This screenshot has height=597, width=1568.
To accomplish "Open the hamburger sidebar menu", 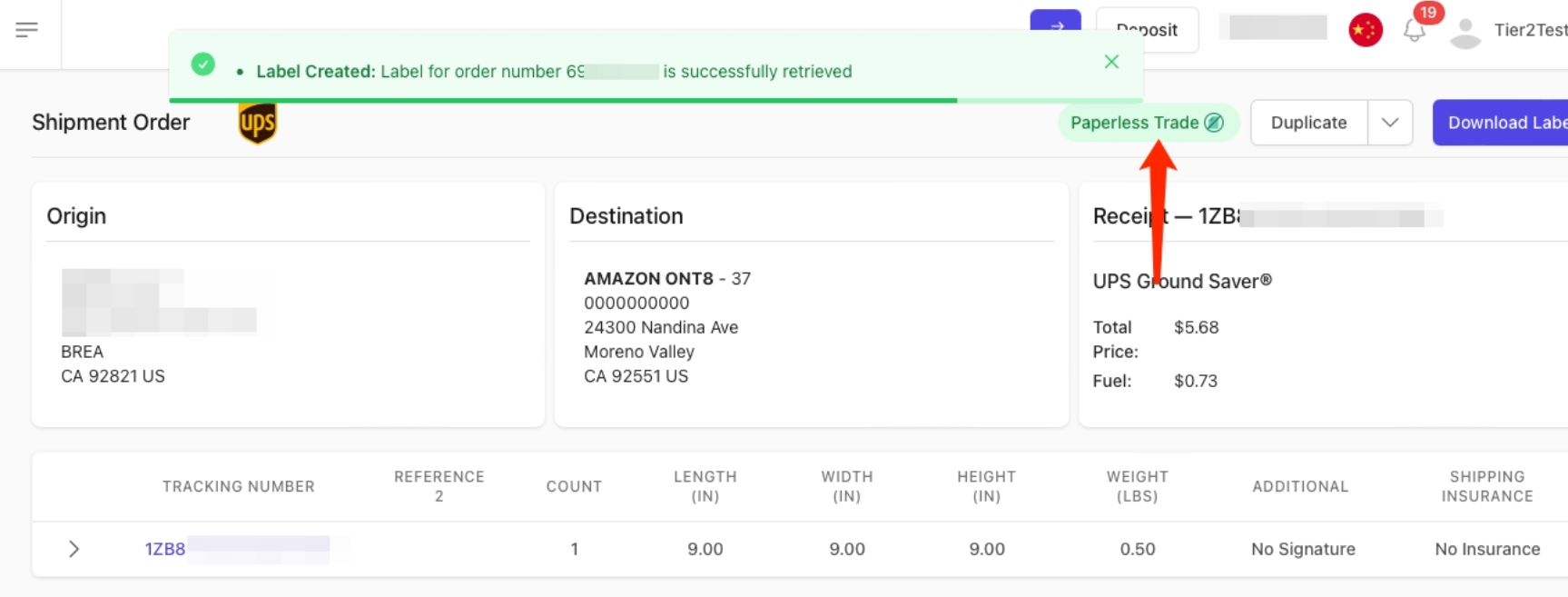I will 27,30.
